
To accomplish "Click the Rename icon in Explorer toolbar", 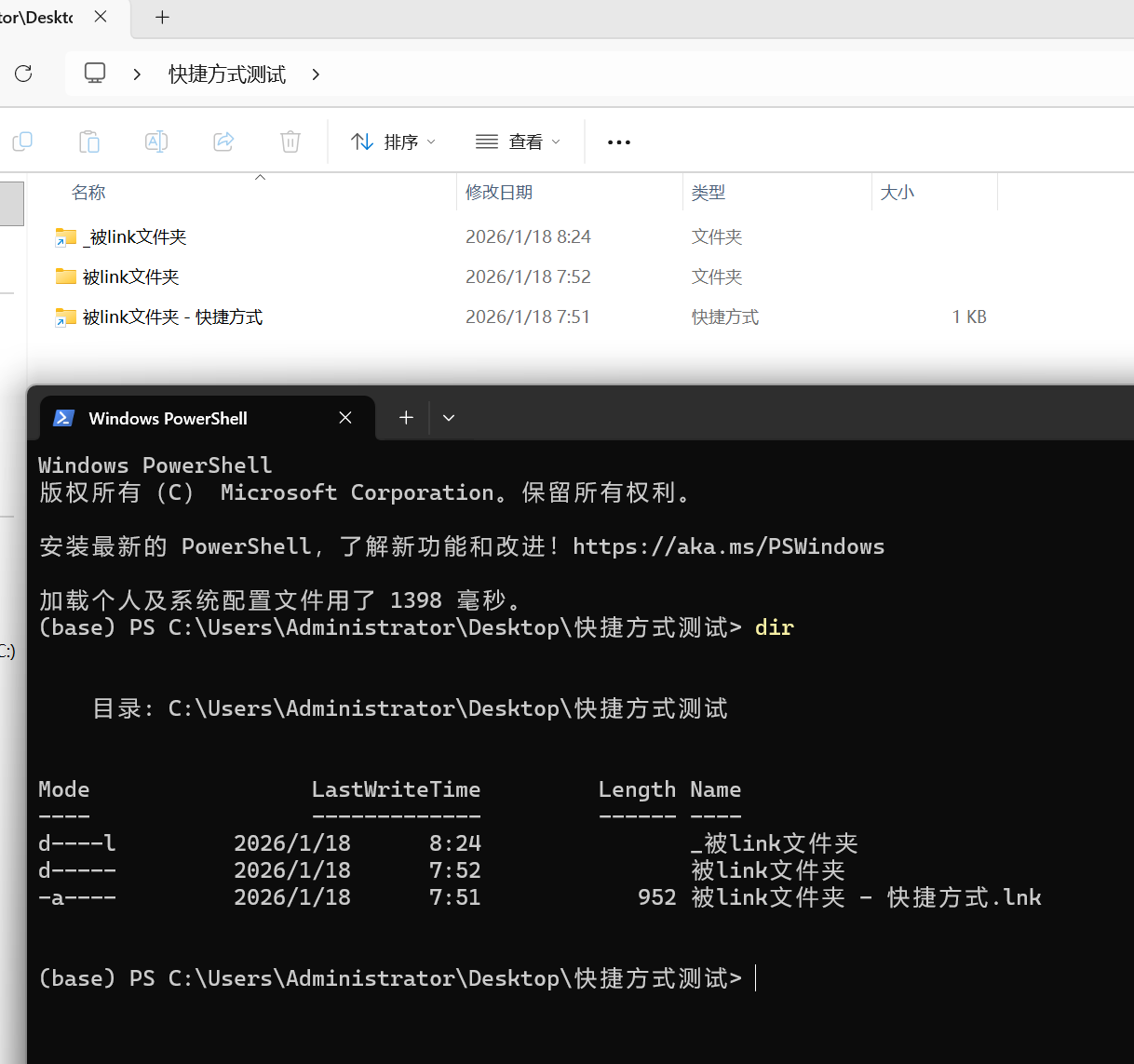I will tap(156, 141).
